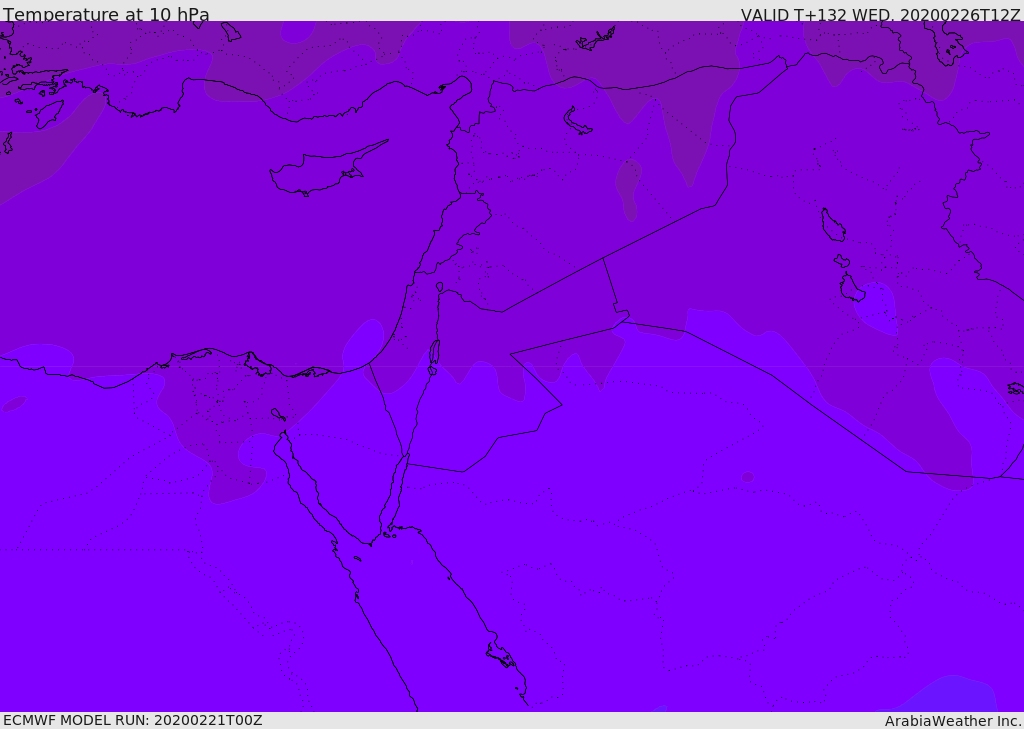The width and height of the screenshot is (1024, 729).
Task: Click Lake Tharthar in central Iraq
Action: (x=832, y=225)
